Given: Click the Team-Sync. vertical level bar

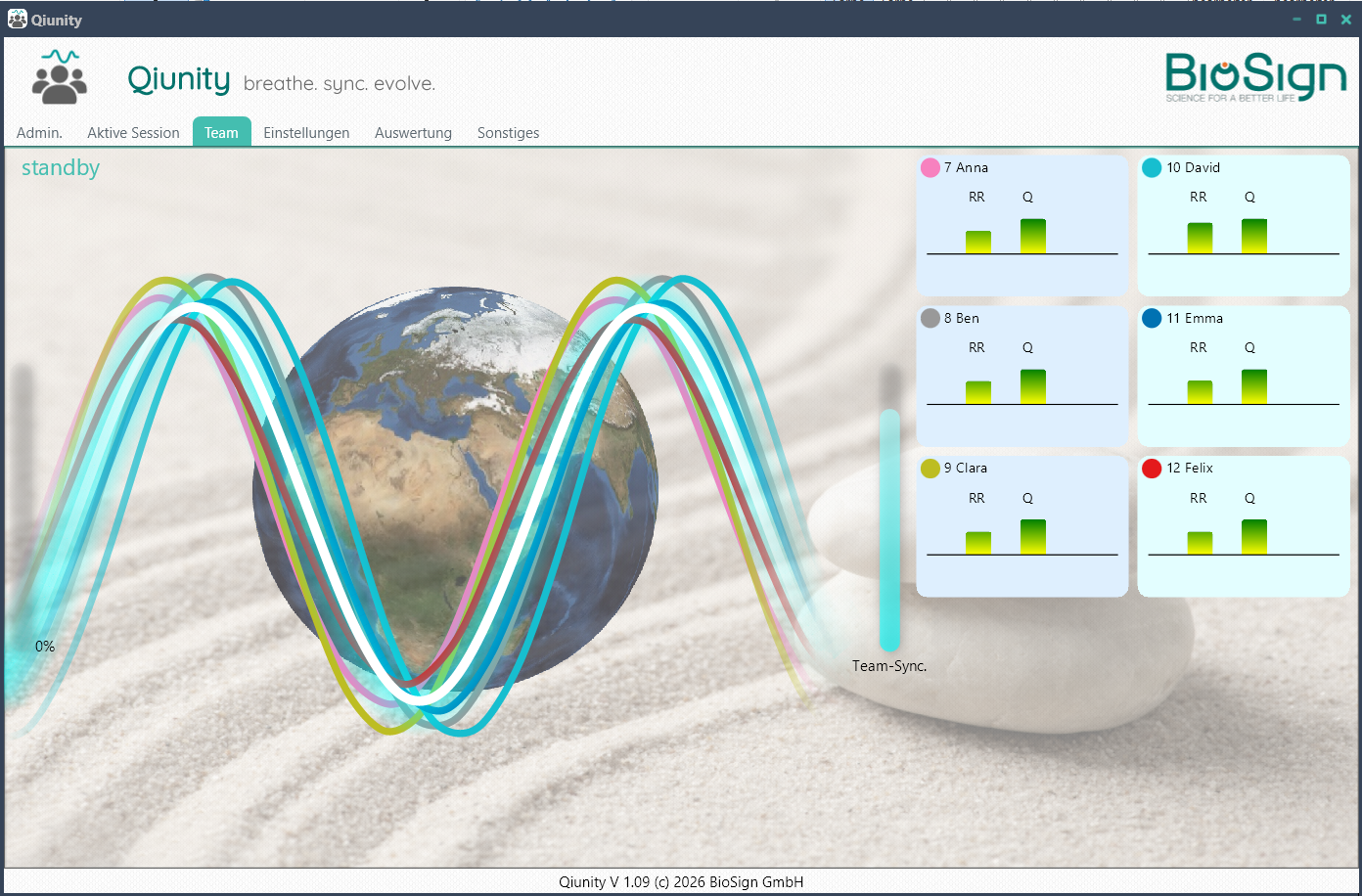Looking at the screenshot, I should coord(889,529).
